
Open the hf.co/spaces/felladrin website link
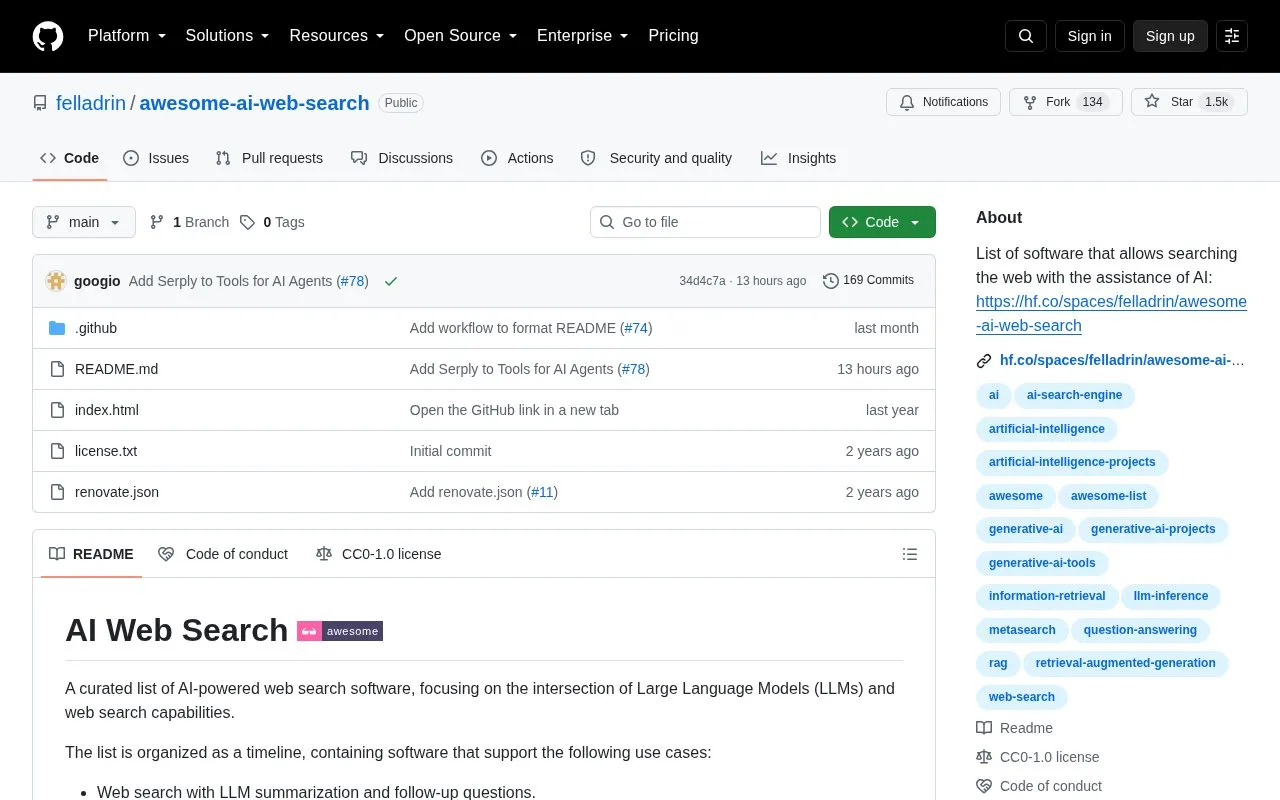[x=1122, y=360]
